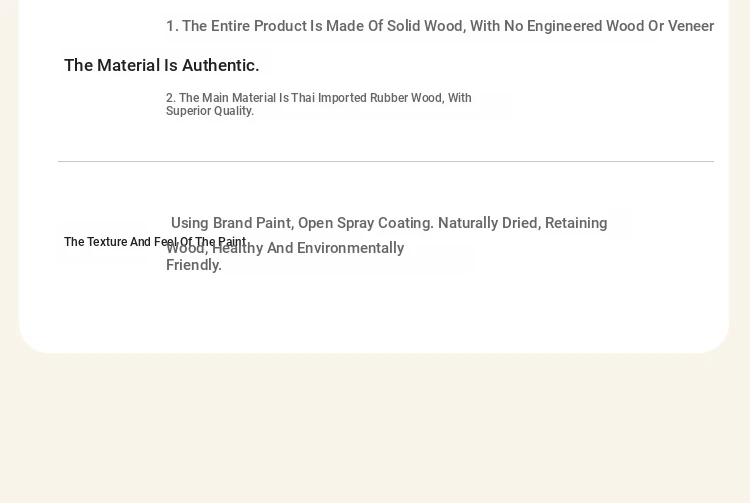750x503 pixels.
Task: Click the text 'Superior Quality.'
Action: pyautogui.click(x=210, y=111)
